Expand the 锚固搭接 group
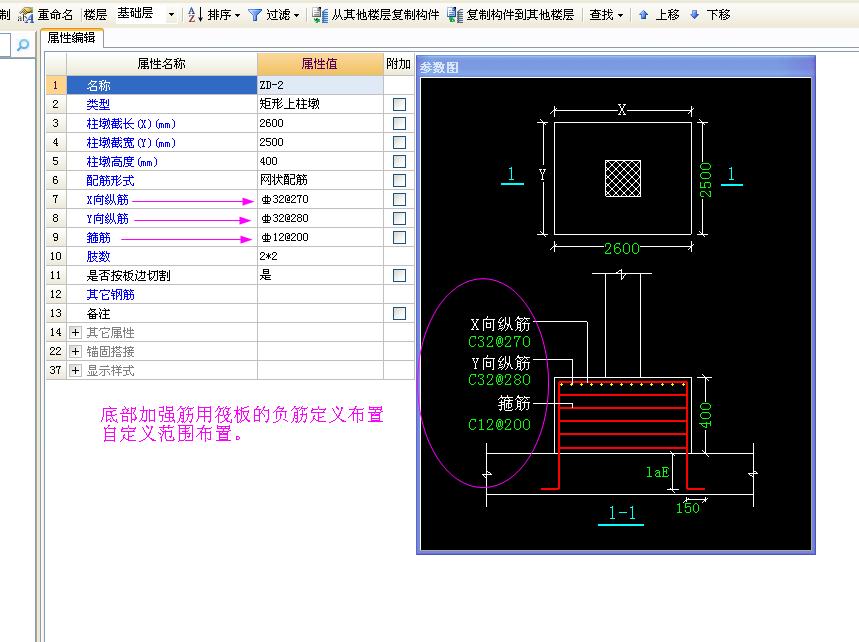This screenshot has height=642, width=859. click(76, 352)
